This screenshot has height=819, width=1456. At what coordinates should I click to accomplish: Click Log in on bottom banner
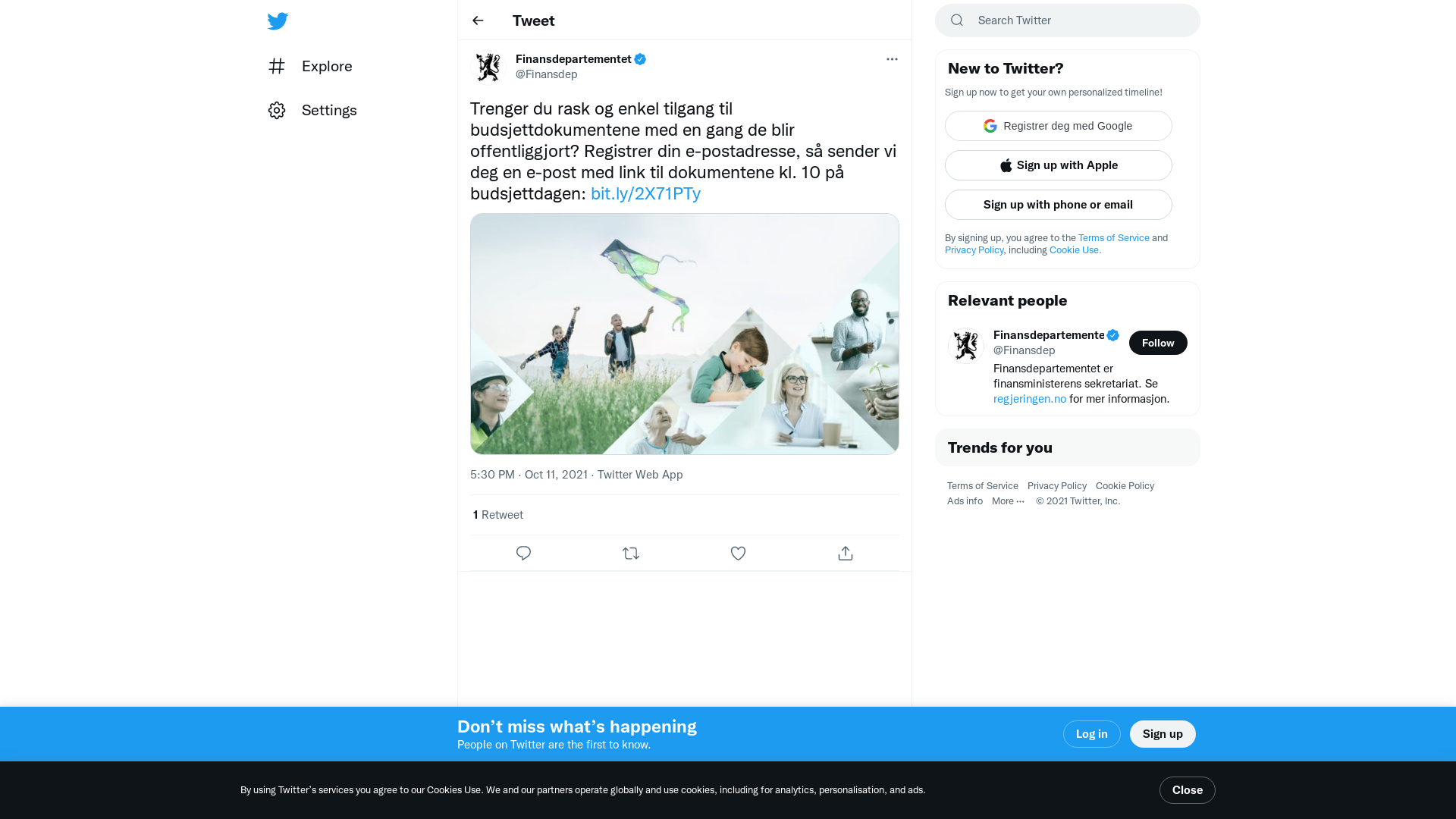pos(1091,734)
